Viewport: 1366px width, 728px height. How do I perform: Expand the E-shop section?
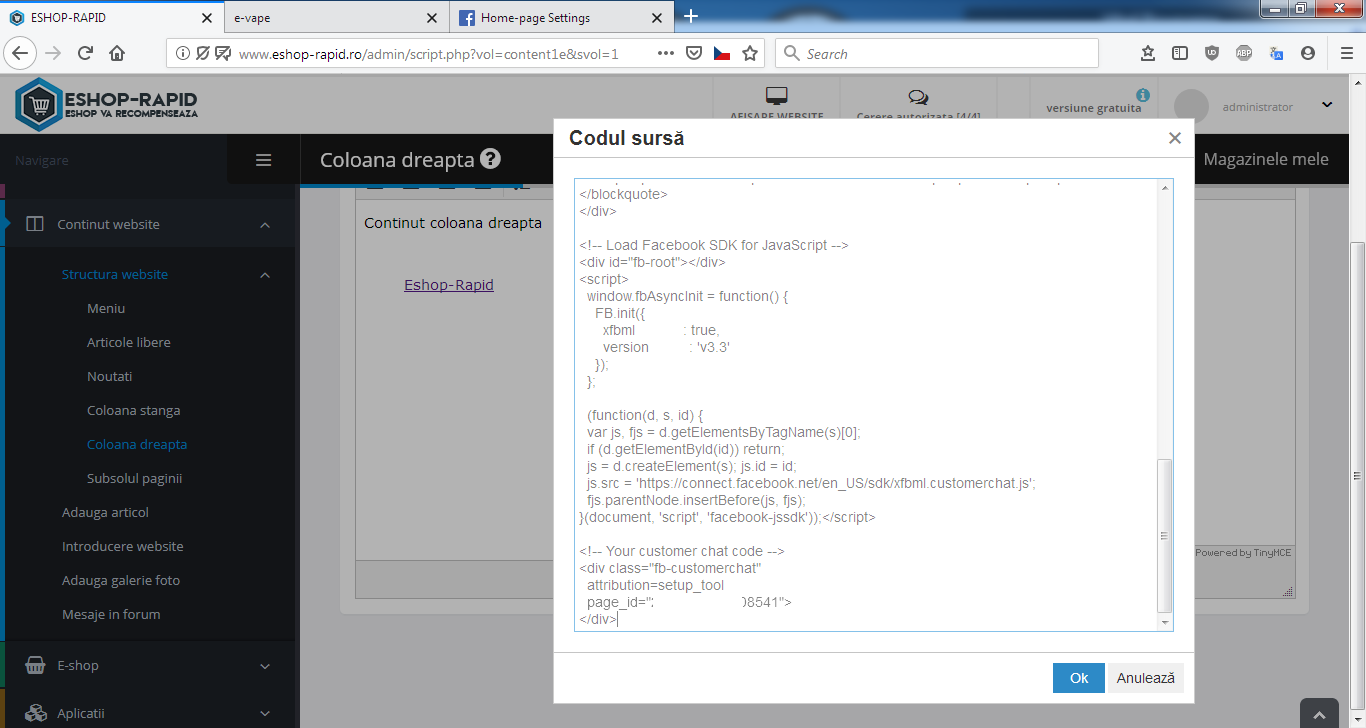pos(265,666)
